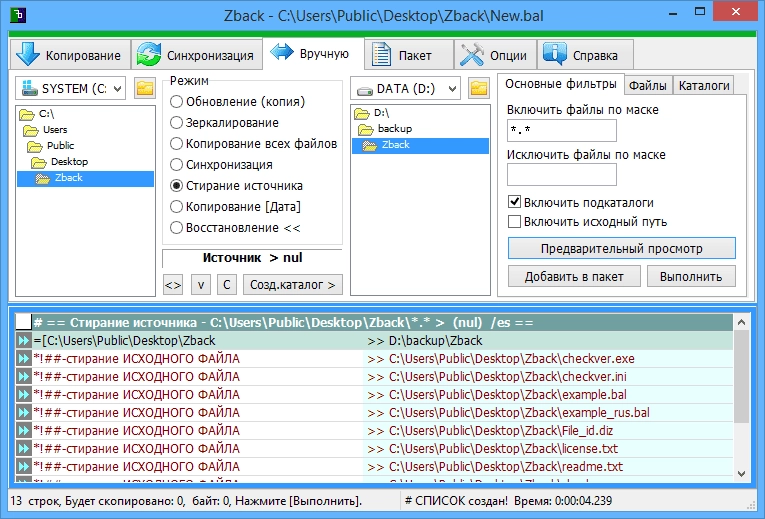Click the include files mask field
Screen dimensions: 765x519
point(562,130)
